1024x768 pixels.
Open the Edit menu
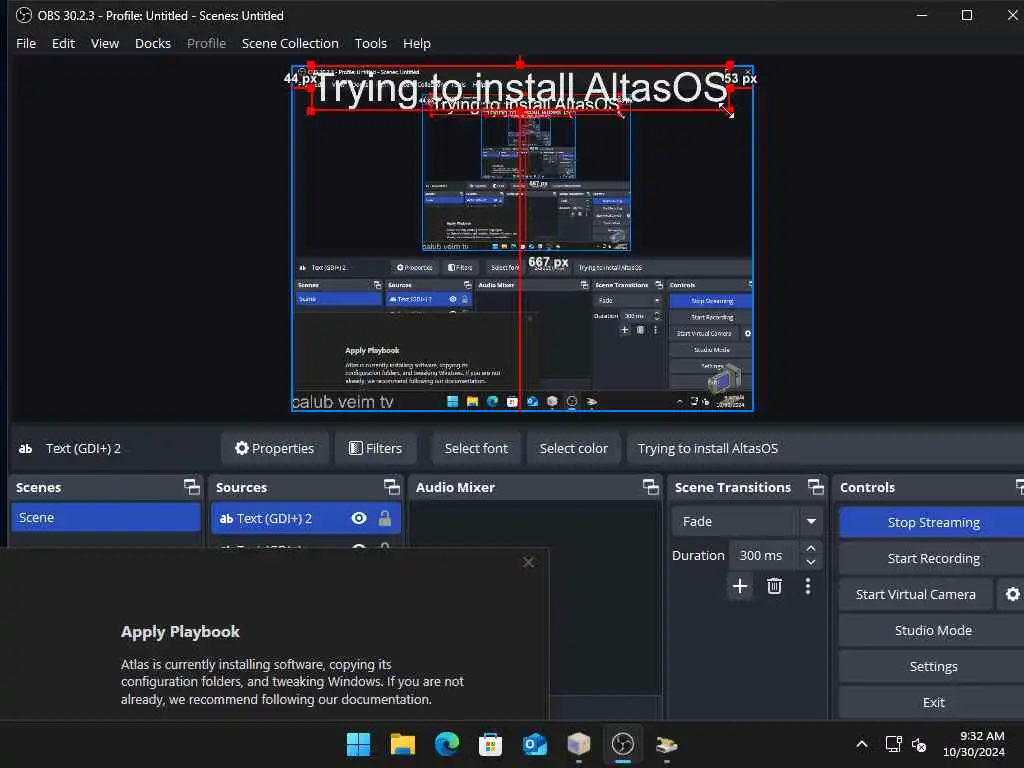63,43
